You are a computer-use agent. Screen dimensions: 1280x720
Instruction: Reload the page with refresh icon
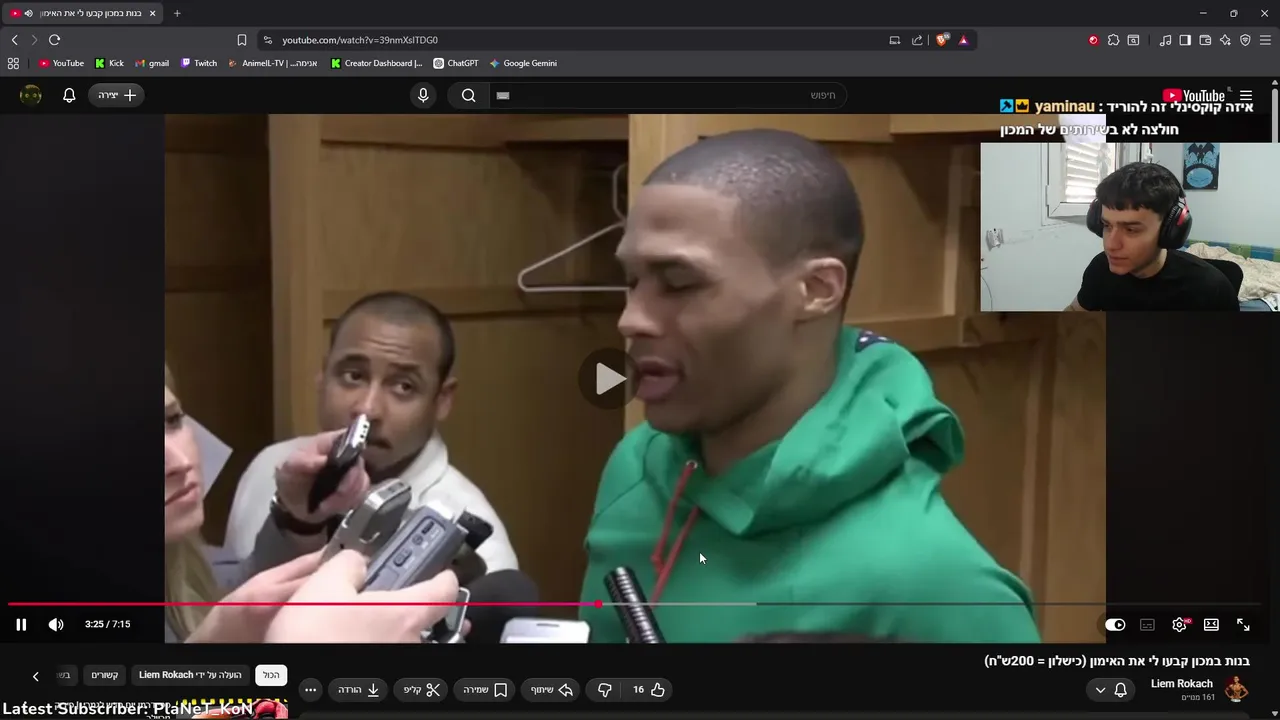[54, 40]
